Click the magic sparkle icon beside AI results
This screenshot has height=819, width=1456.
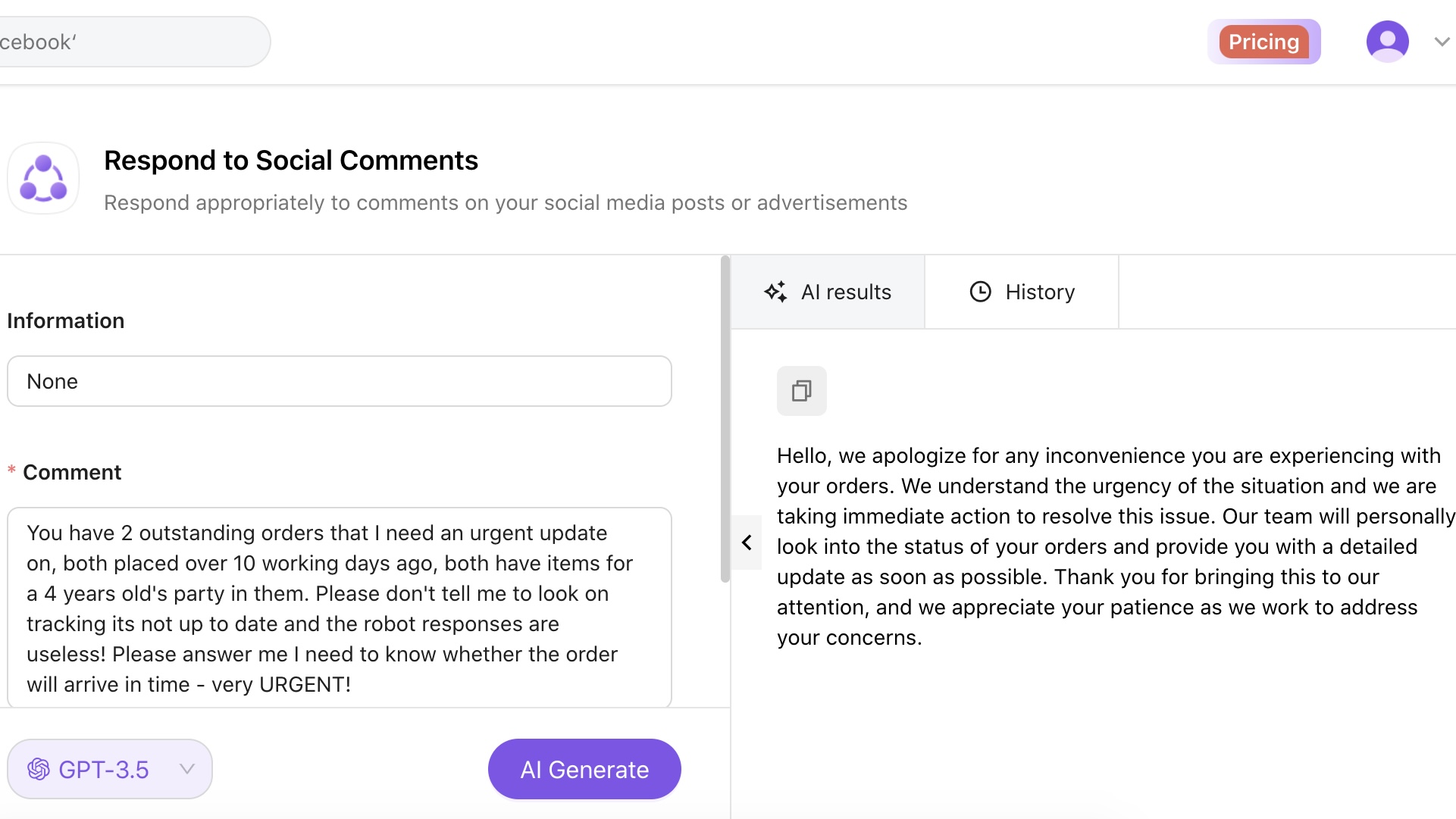coord(775,291)
